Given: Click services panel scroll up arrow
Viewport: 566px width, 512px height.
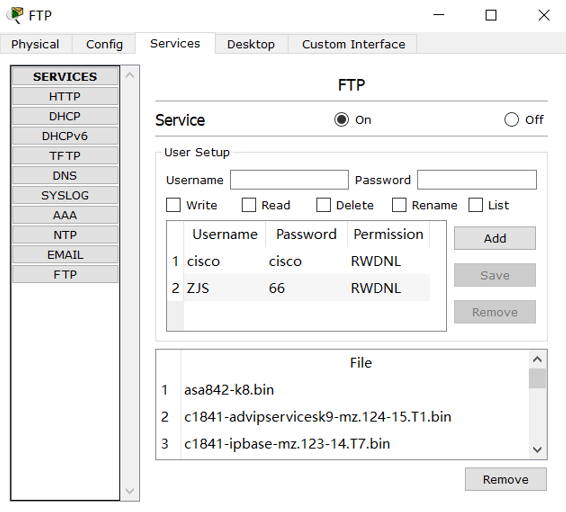Looking at the screenshot, I should click(130, 75).
